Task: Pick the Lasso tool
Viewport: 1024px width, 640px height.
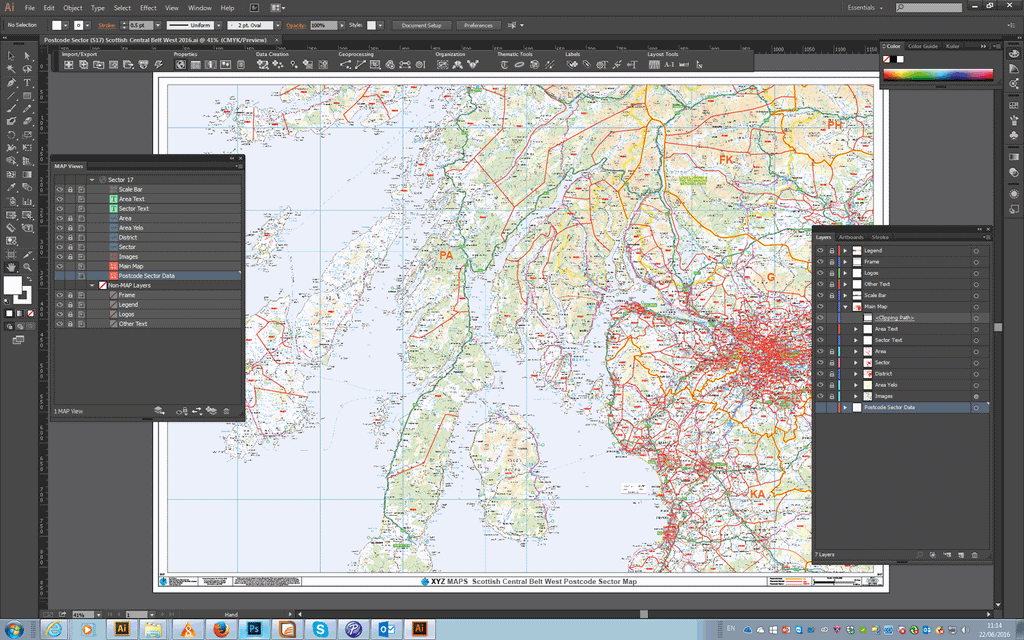Action: (x=27, y=69)
